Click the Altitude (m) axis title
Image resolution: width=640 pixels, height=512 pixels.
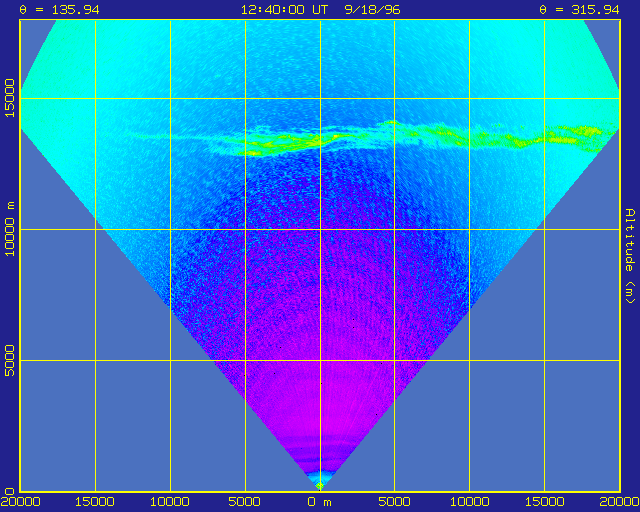click(630, 256)
